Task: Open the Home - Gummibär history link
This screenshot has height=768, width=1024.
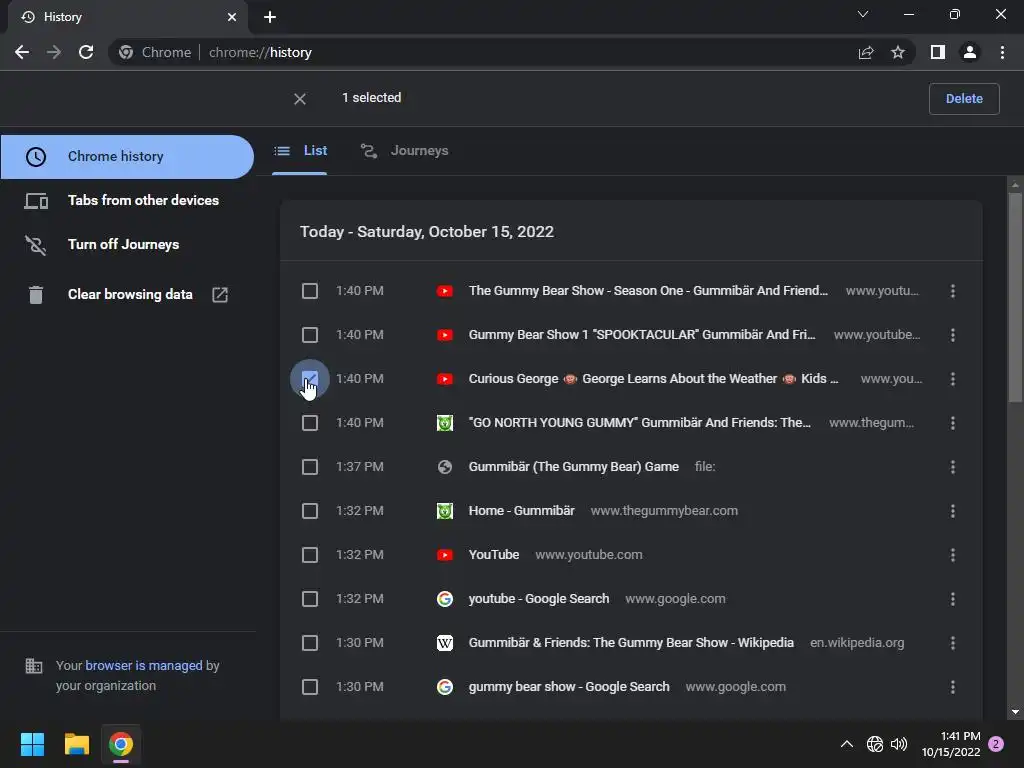Action: click(x=521, y=511)
